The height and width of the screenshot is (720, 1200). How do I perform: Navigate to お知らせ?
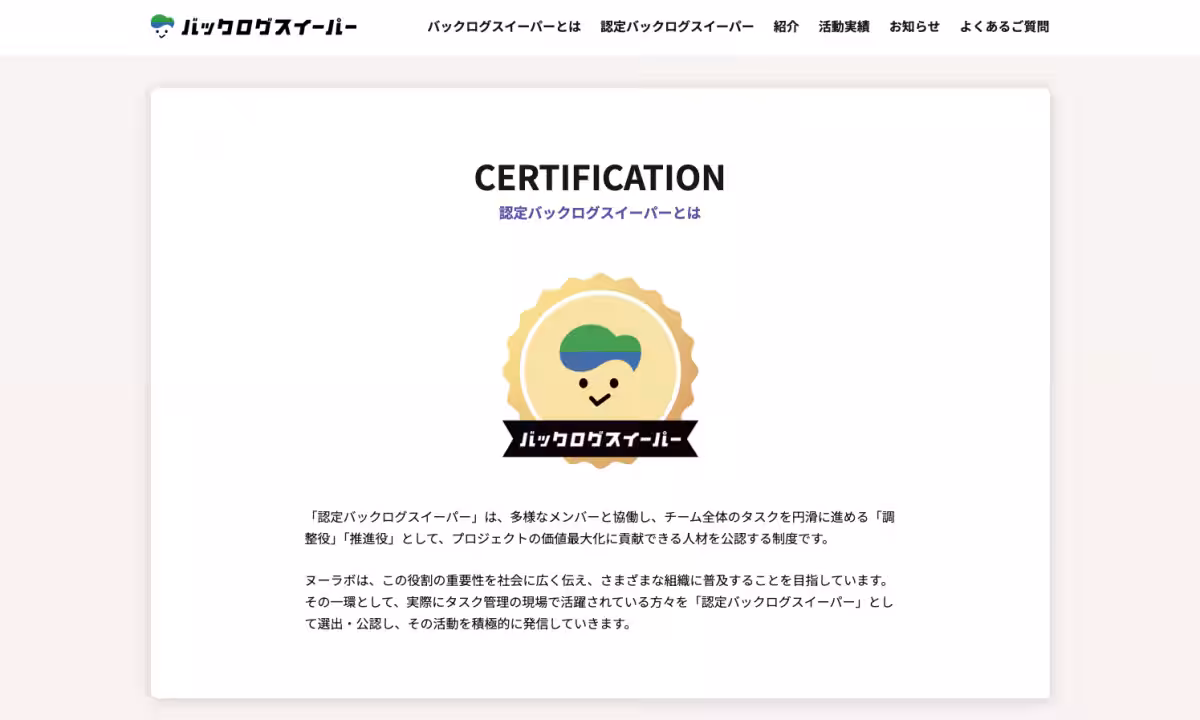point(914,27)
